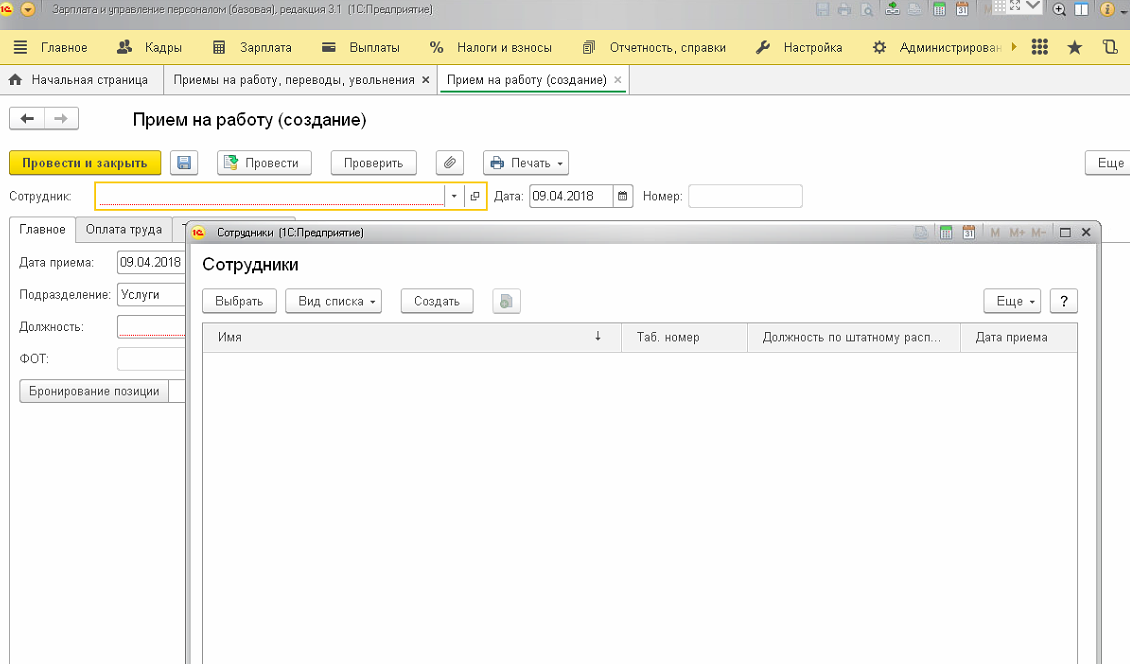Click the calendar picker beside Дата field

pos(623,196)
